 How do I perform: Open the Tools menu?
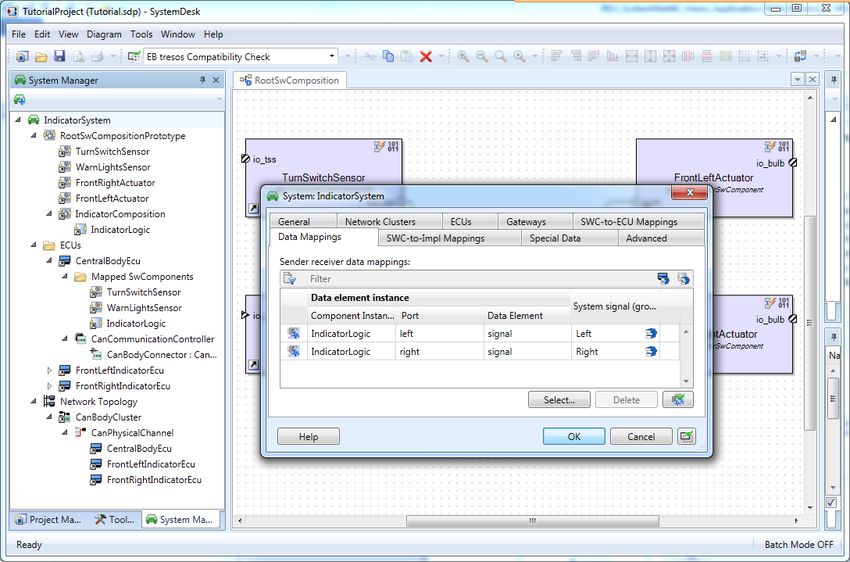[141, 34]
